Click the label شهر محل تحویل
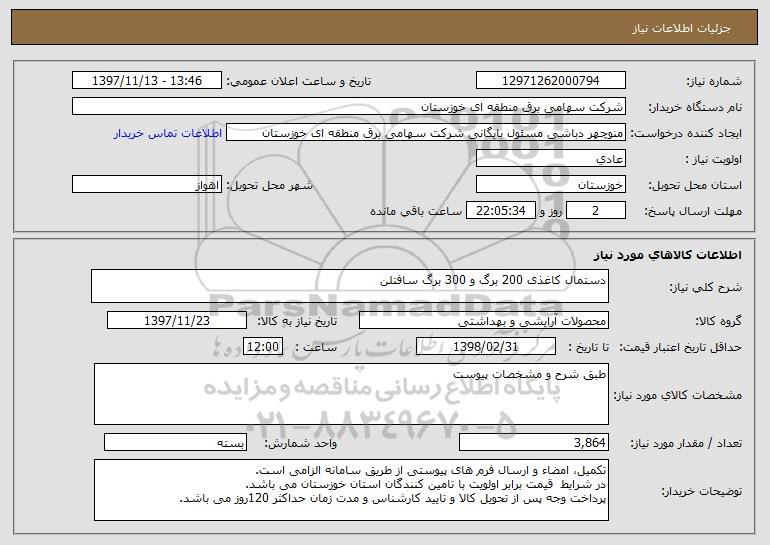The height and width of the screenshot is (545, 770). (x=269, y=186)
